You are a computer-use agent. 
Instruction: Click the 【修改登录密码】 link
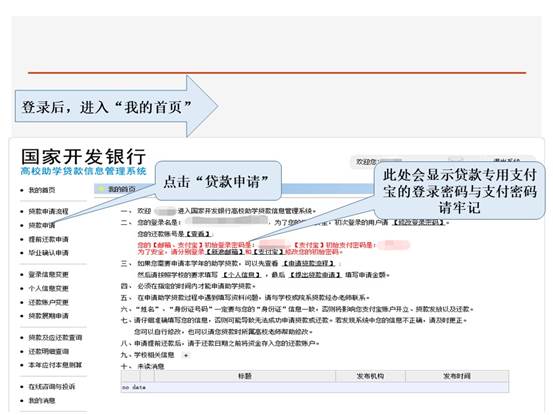click(419, 222)
